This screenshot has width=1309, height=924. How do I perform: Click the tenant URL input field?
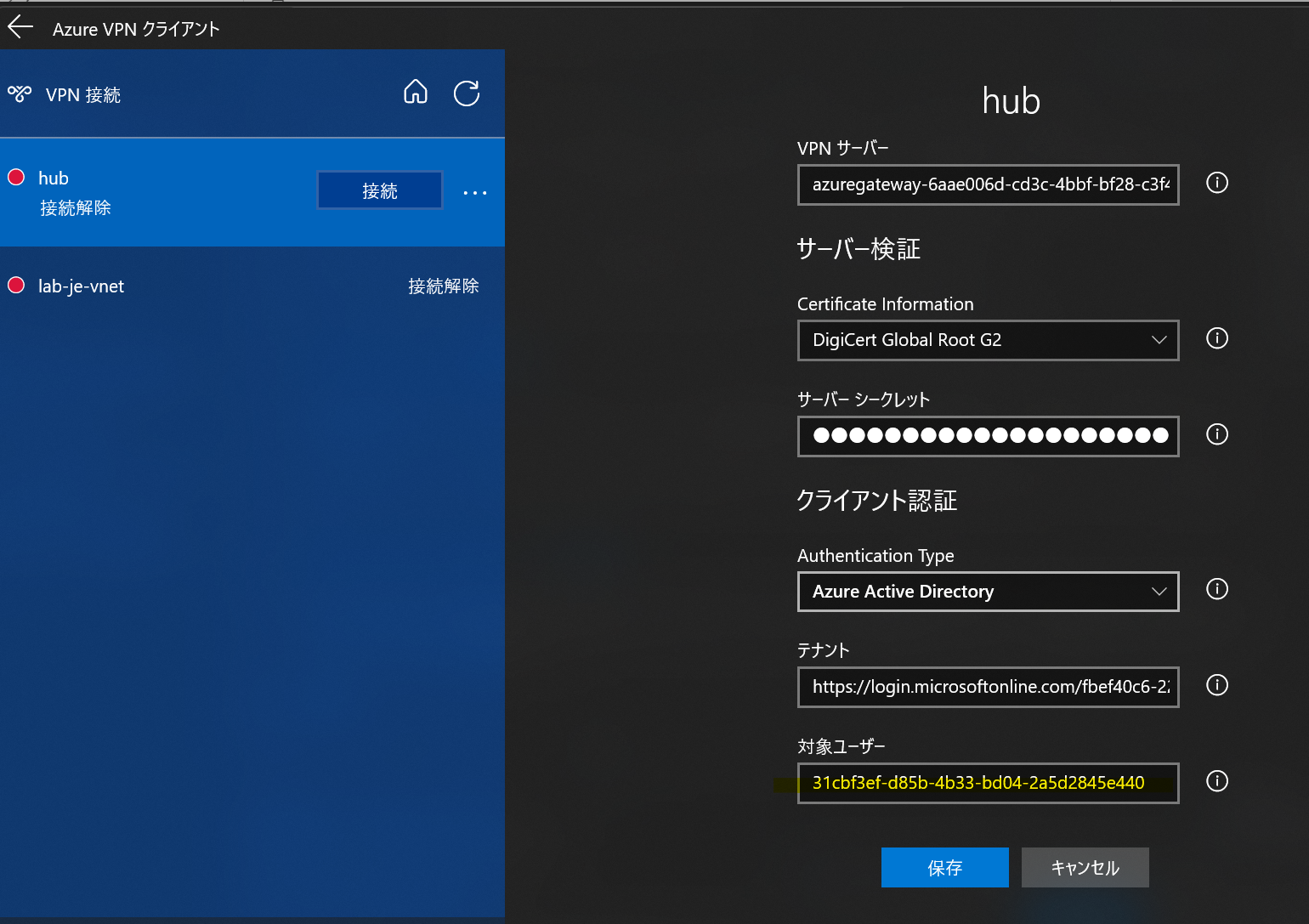point(988,687)
